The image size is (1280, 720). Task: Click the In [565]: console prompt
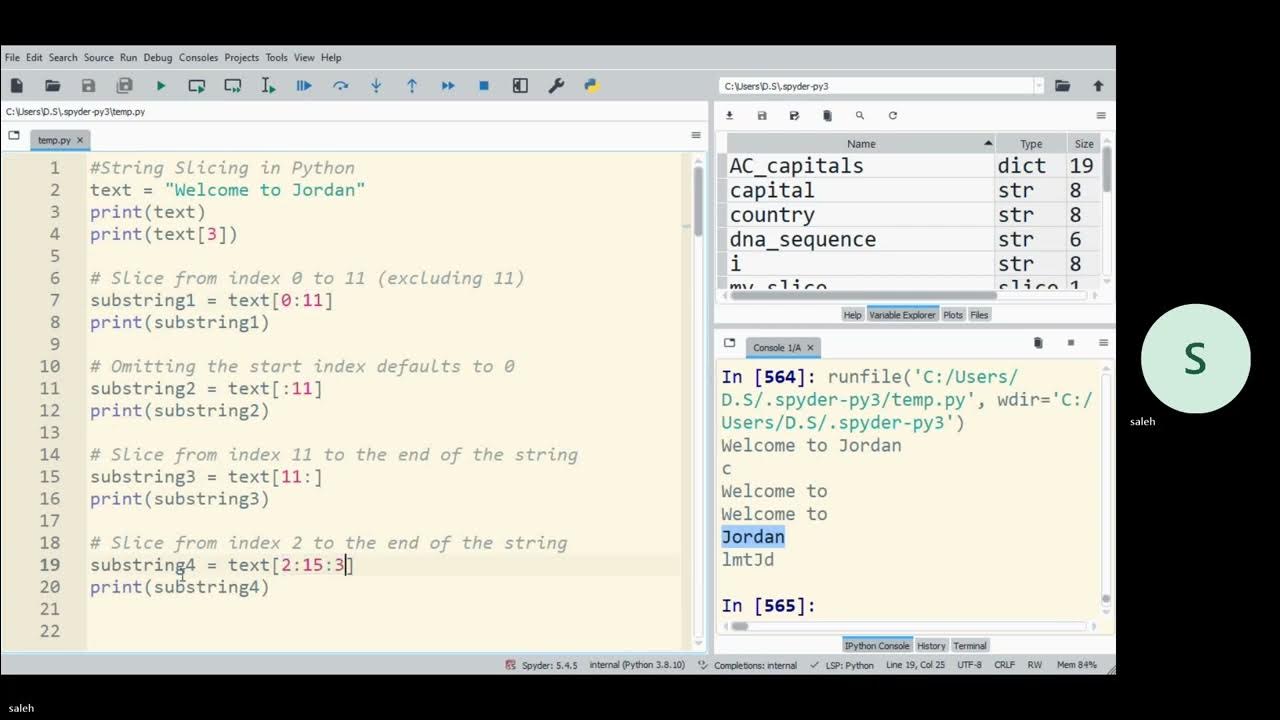(768, 606)
